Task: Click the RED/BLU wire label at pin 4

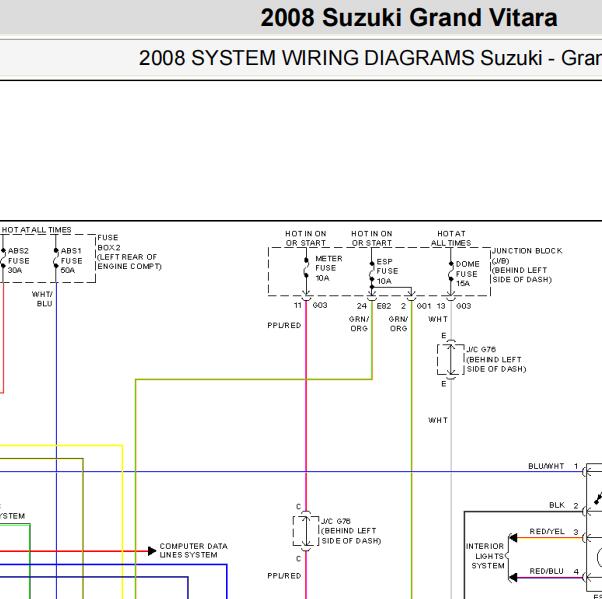Action: (x=546, y=571)
